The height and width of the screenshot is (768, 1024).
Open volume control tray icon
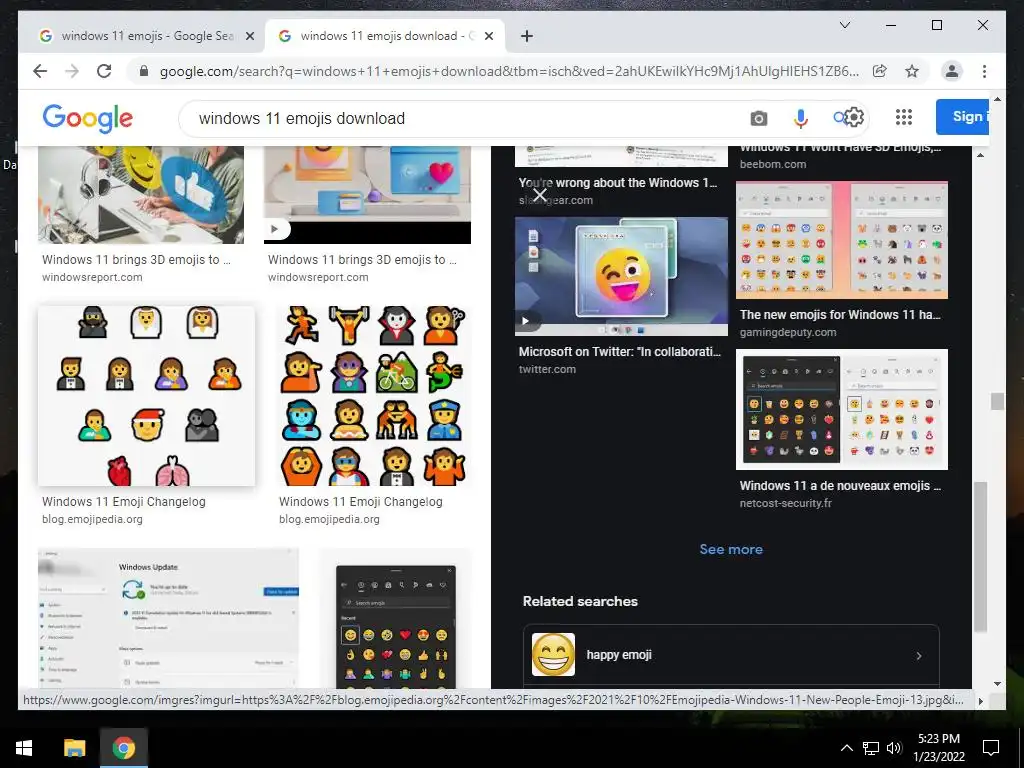(x=894, y=748)
